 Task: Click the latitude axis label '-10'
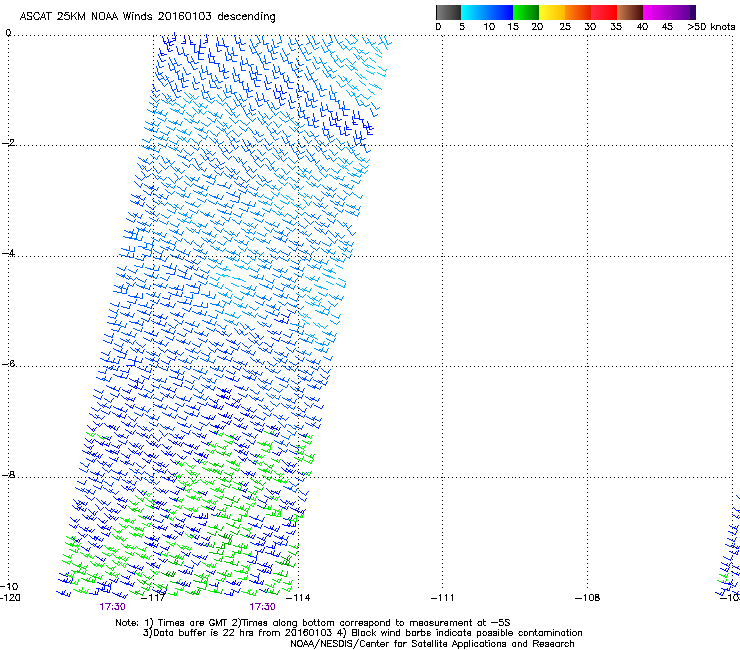pyautogui.click(x=9, y=586)
